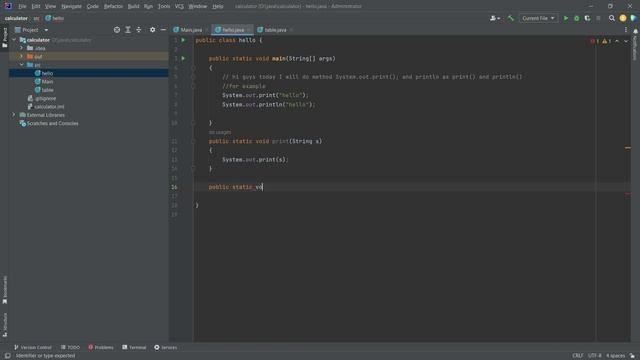
Task: Fold the main method at its closing brace
Action: coord(193,123)
